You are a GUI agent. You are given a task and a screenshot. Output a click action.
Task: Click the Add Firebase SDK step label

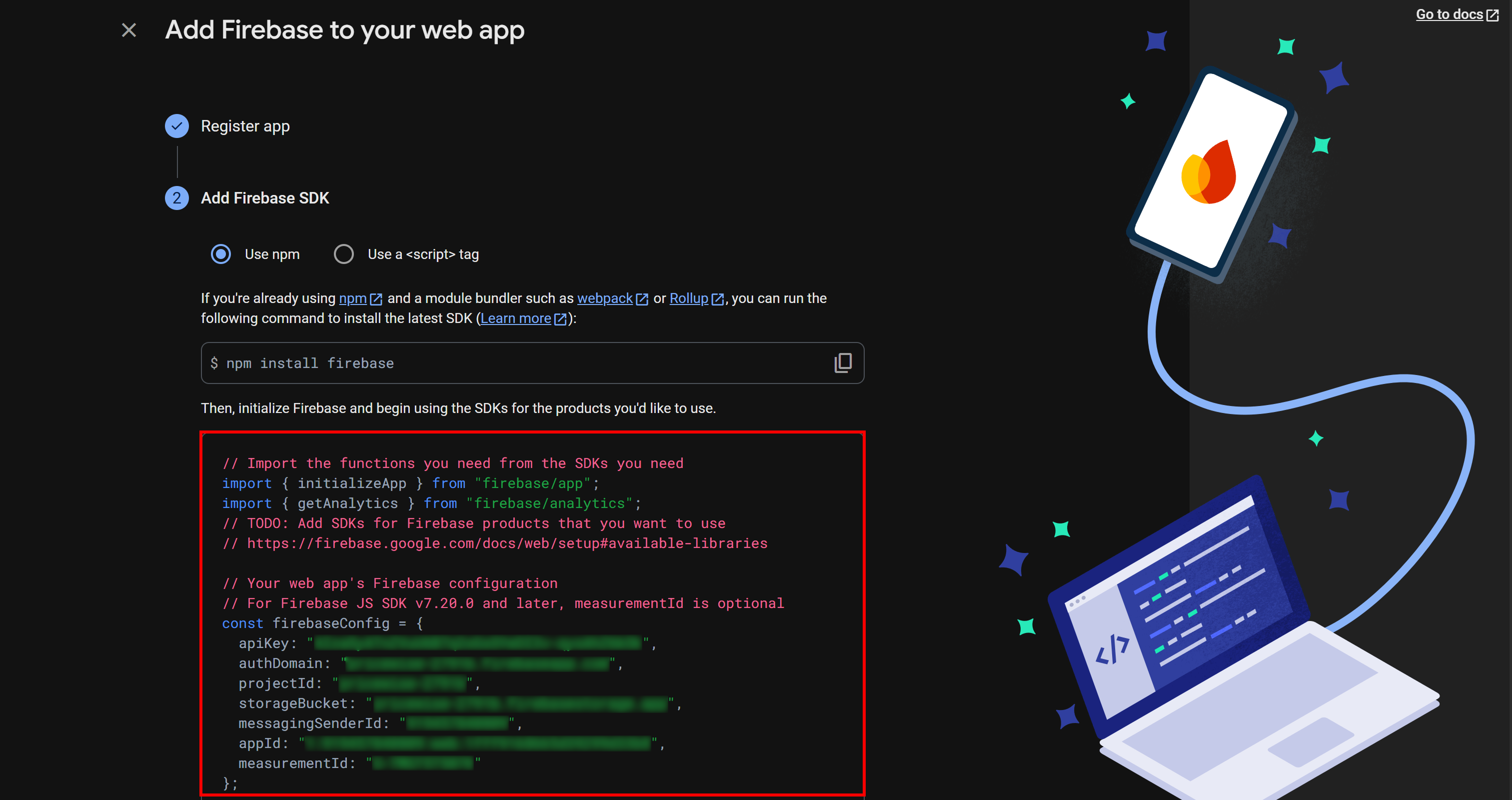(x=265, y=198)
